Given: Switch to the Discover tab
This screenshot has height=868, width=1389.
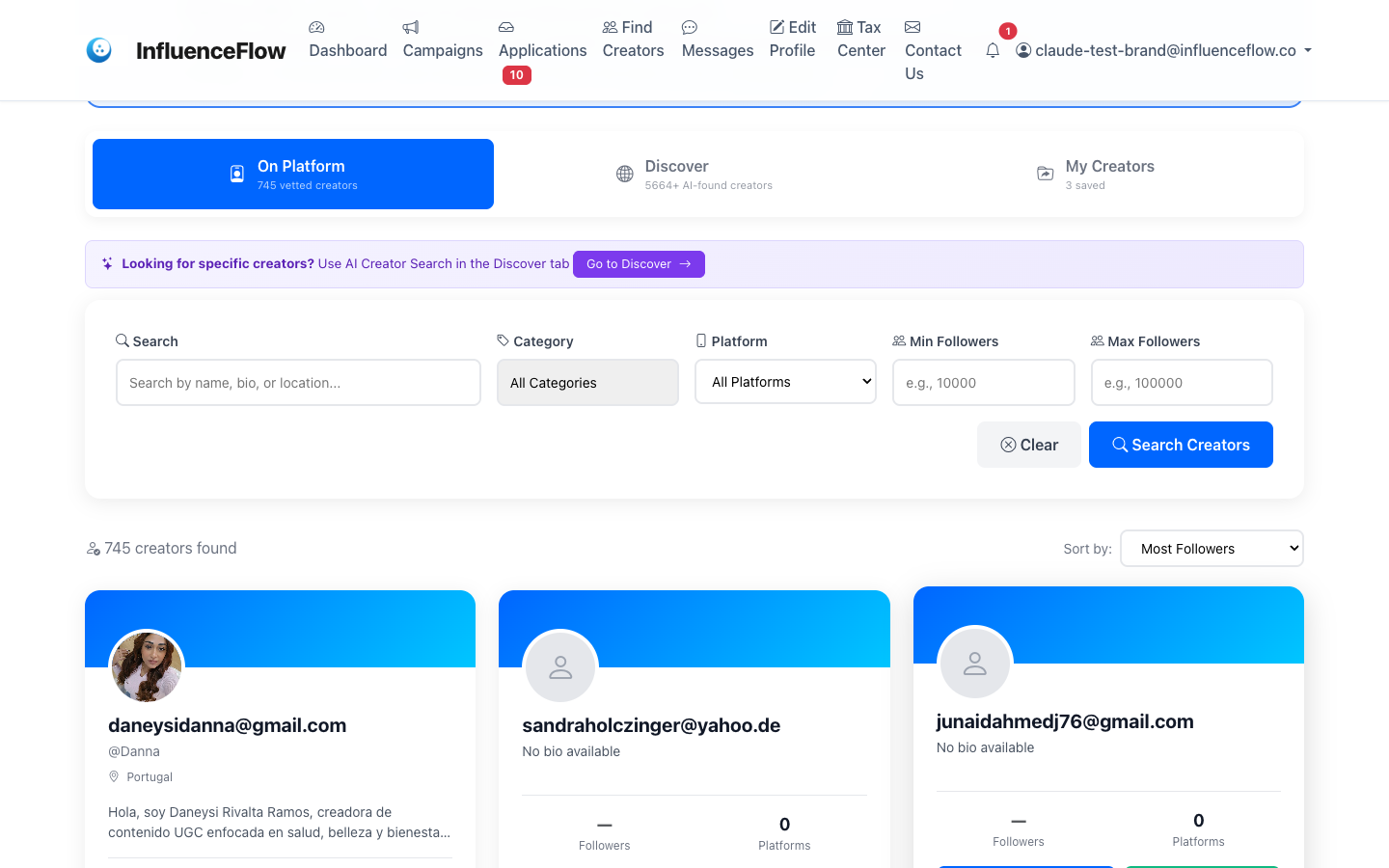Looking at the screenshot, I should [x=694, y=174].
